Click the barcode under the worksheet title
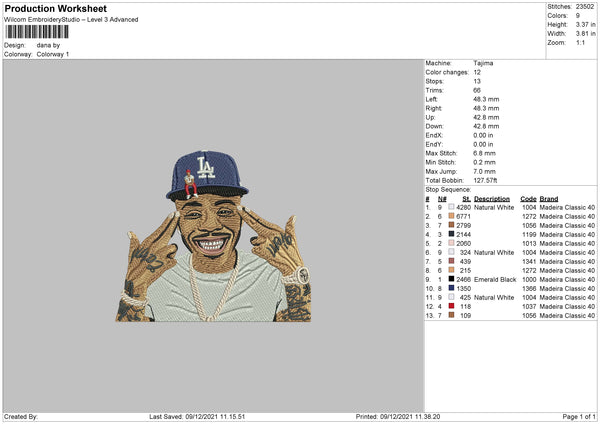Viewport: 600px width, 424px height. tap(37, 32)
